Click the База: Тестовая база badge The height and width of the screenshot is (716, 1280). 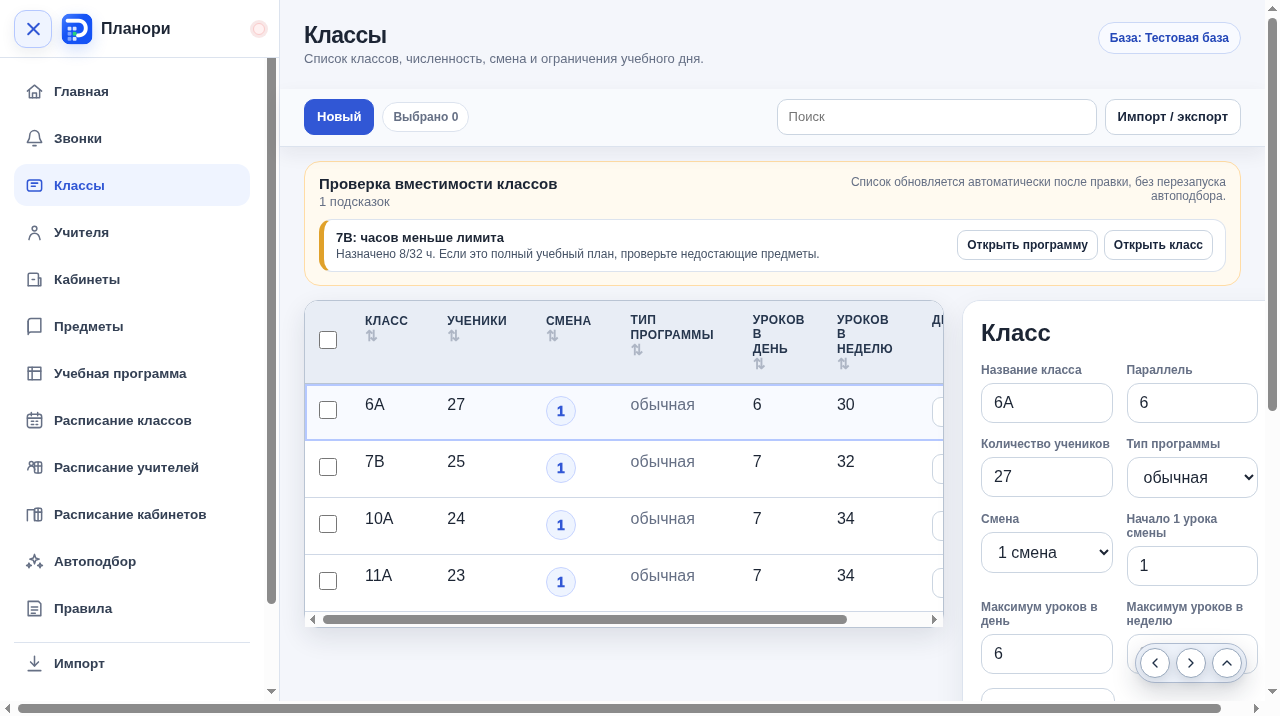coord(1169,38)
